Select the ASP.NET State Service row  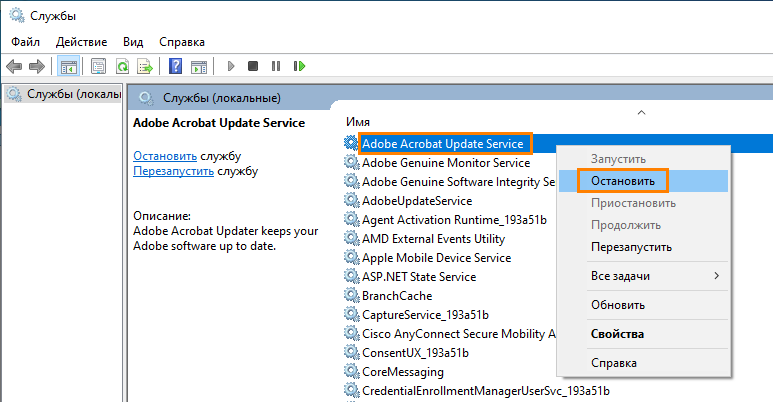tap(419, 276)
